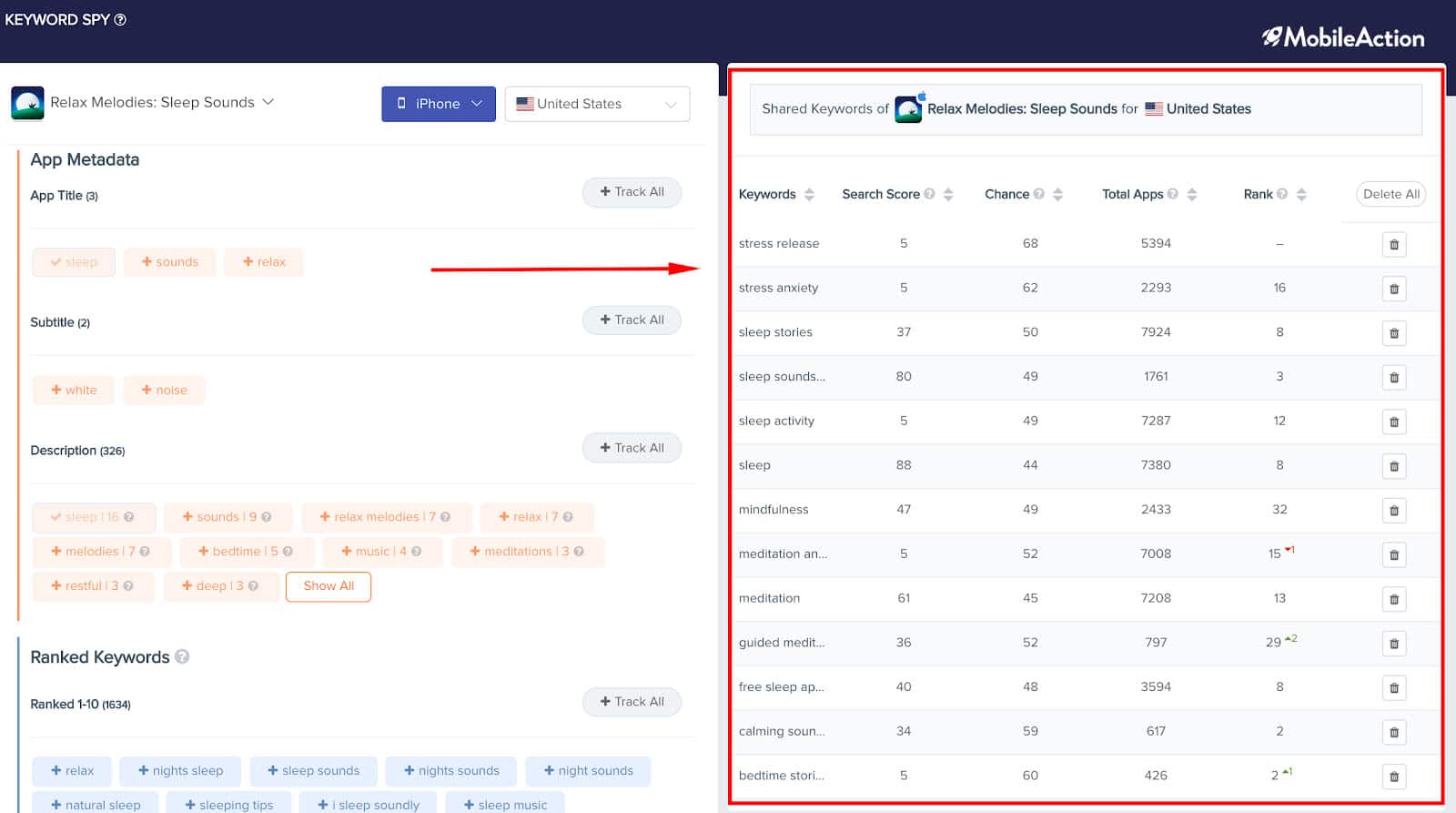Click info icon next to 'bedtime | 5'
The width and height of the screenshot is (1456, 813).
point(288,552)
